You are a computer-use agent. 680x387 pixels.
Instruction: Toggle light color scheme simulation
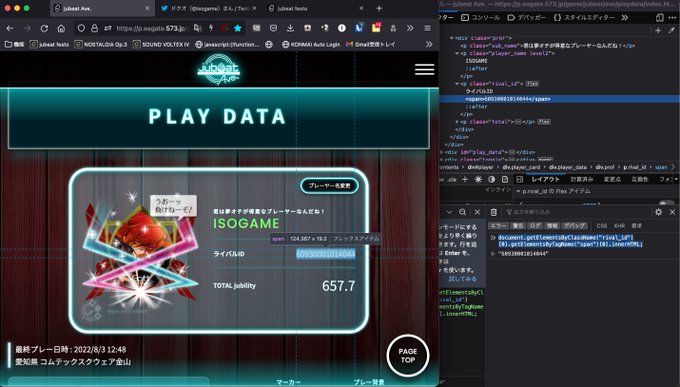click(478, 179)
